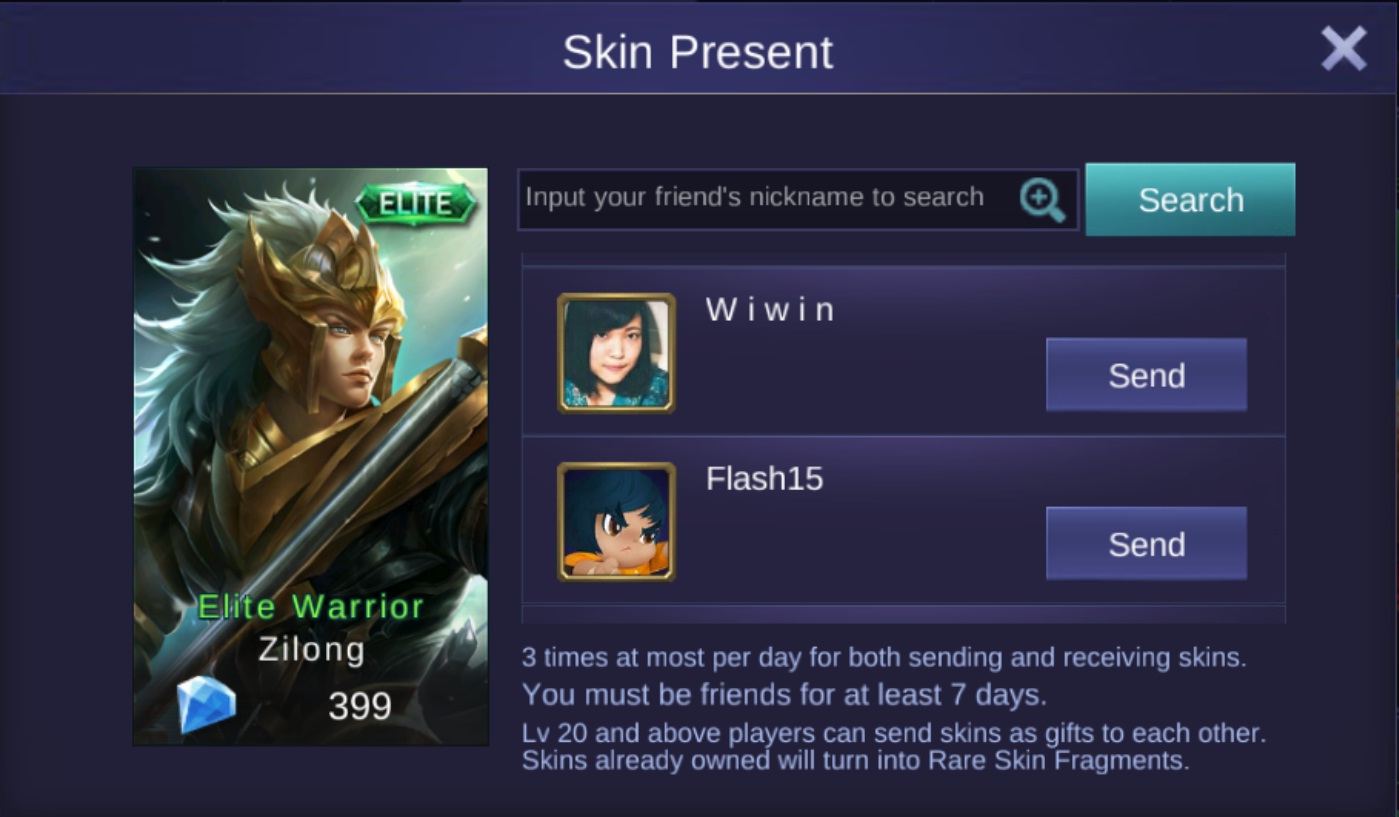
Task: Click the 399 diamond price
Action: point(360,706)
